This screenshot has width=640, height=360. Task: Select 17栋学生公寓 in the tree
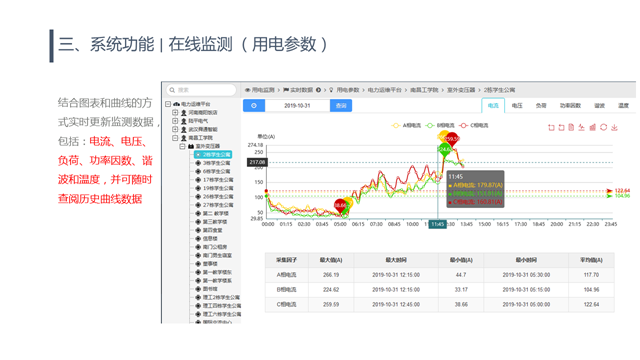[x=218, y=180]
